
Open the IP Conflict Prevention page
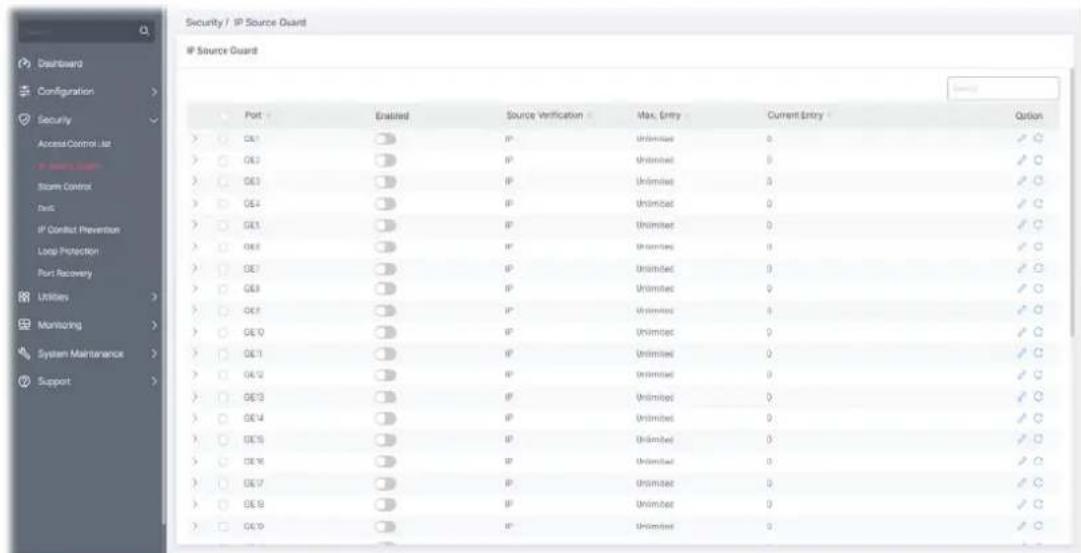tap(79, 230)
